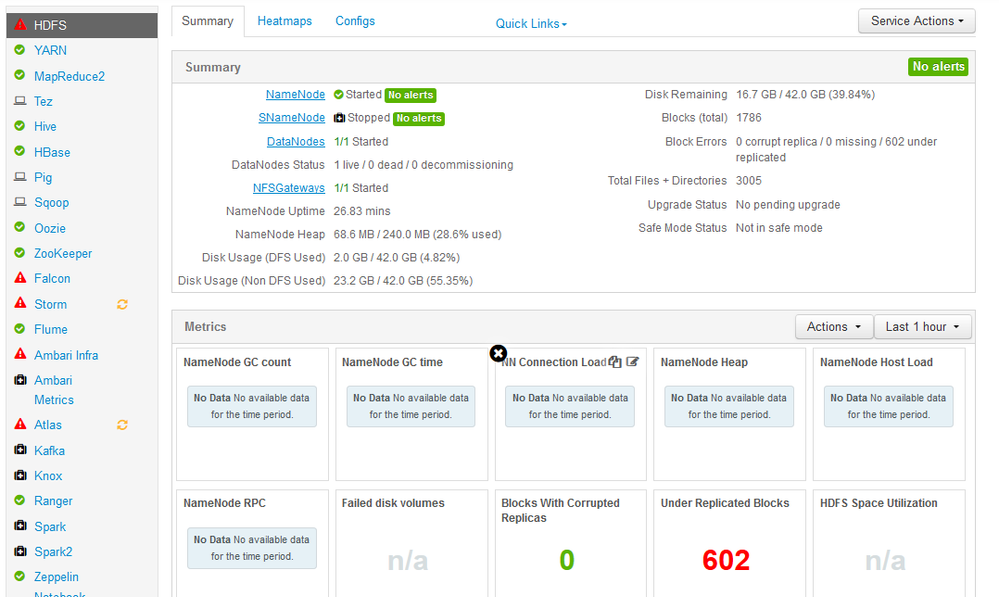Click the Spark maintenance mode icon
Screen dimensions: 999x597
(x=20, y=526)
